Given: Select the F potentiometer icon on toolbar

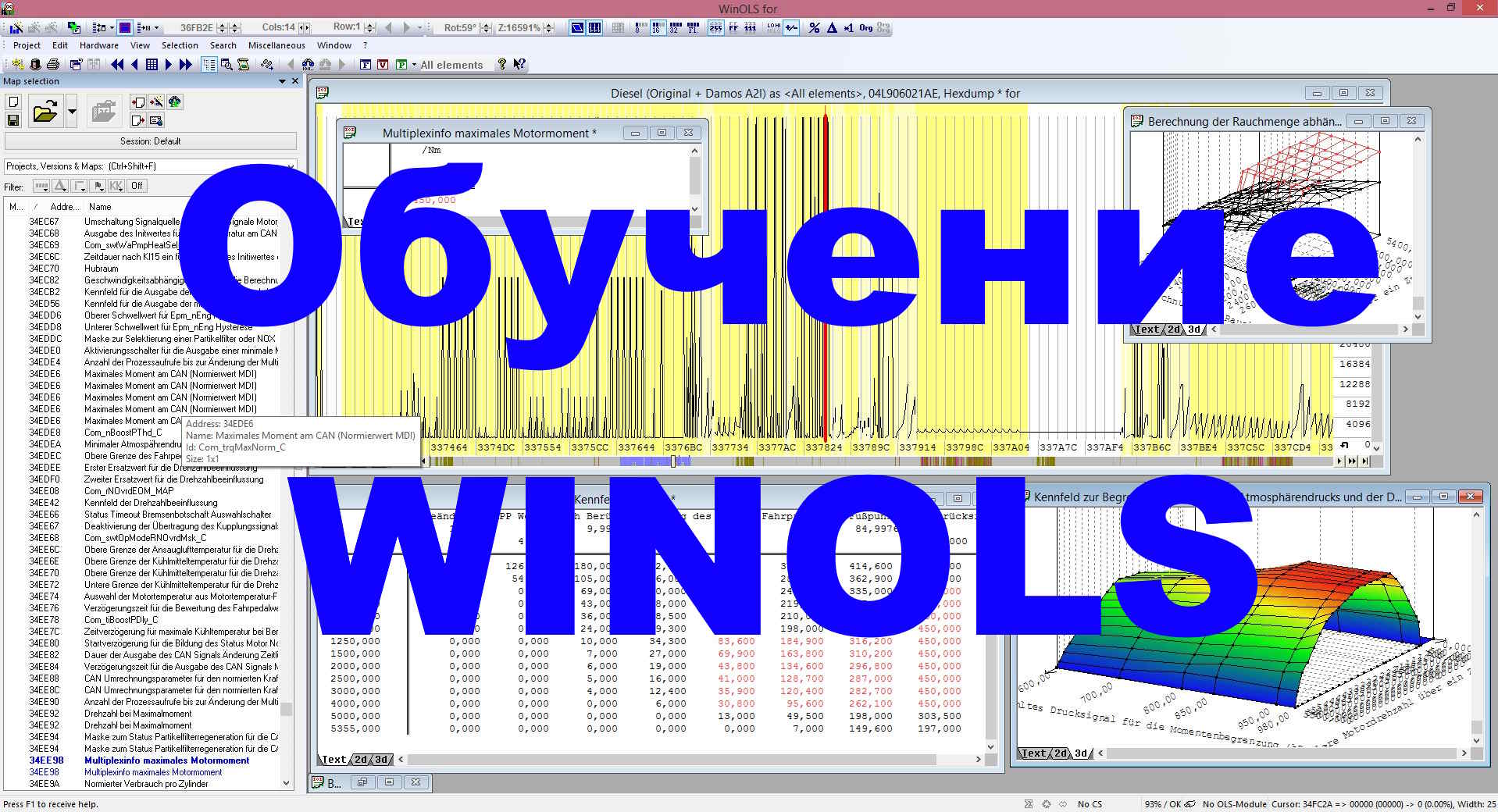Looking at the screenshot, I should [x=365, y=66].
